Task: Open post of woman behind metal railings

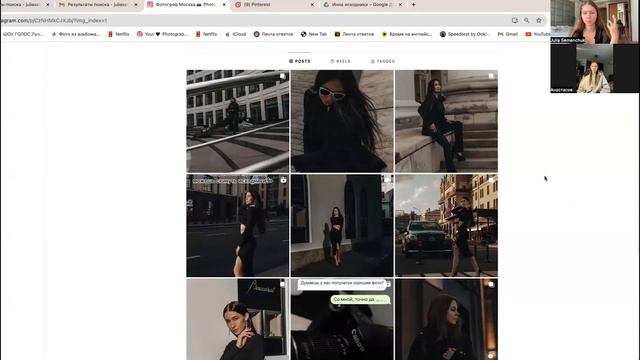Action: tap(238, 121)
